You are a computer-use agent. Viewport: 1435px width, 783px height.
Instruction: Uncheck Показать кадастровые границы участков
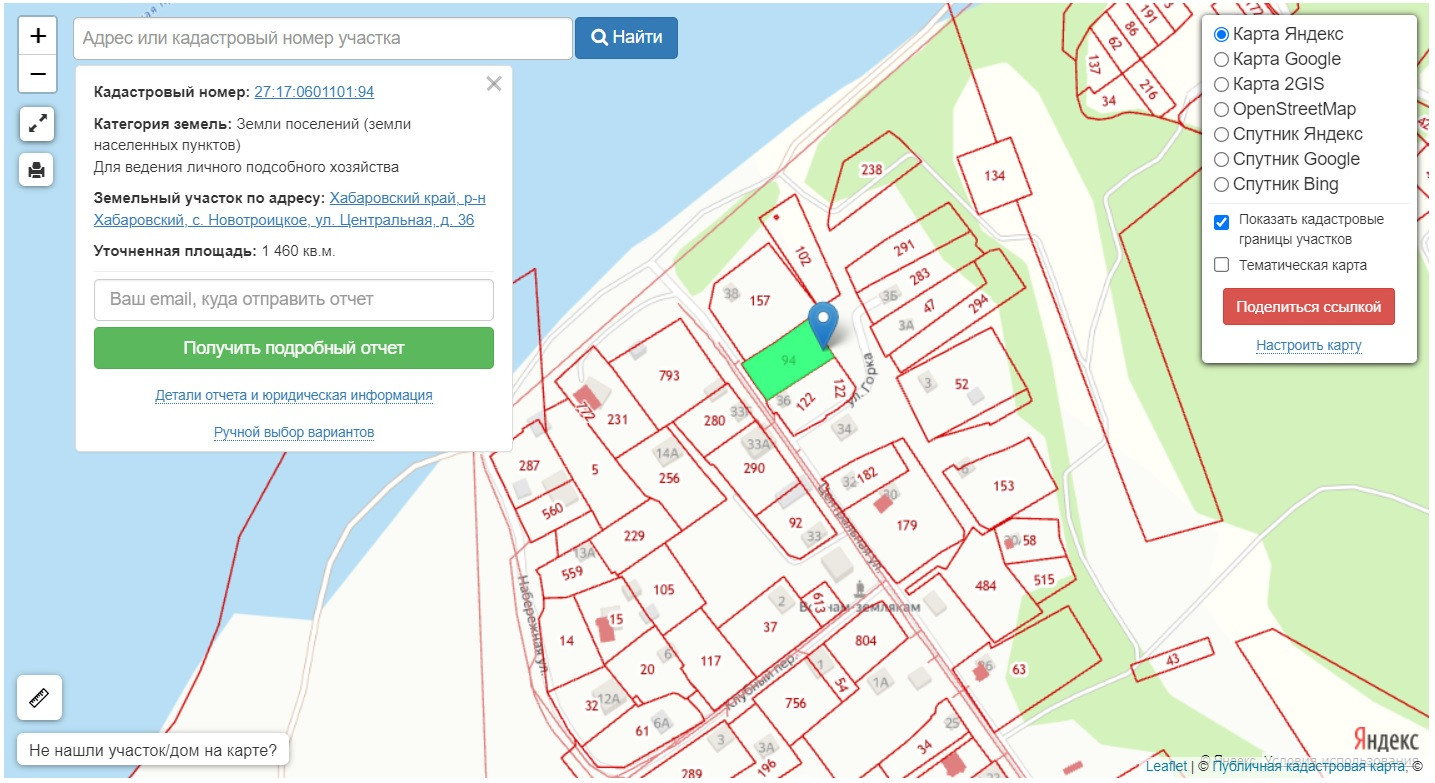pyautogui.click(x=1221, y=222)
